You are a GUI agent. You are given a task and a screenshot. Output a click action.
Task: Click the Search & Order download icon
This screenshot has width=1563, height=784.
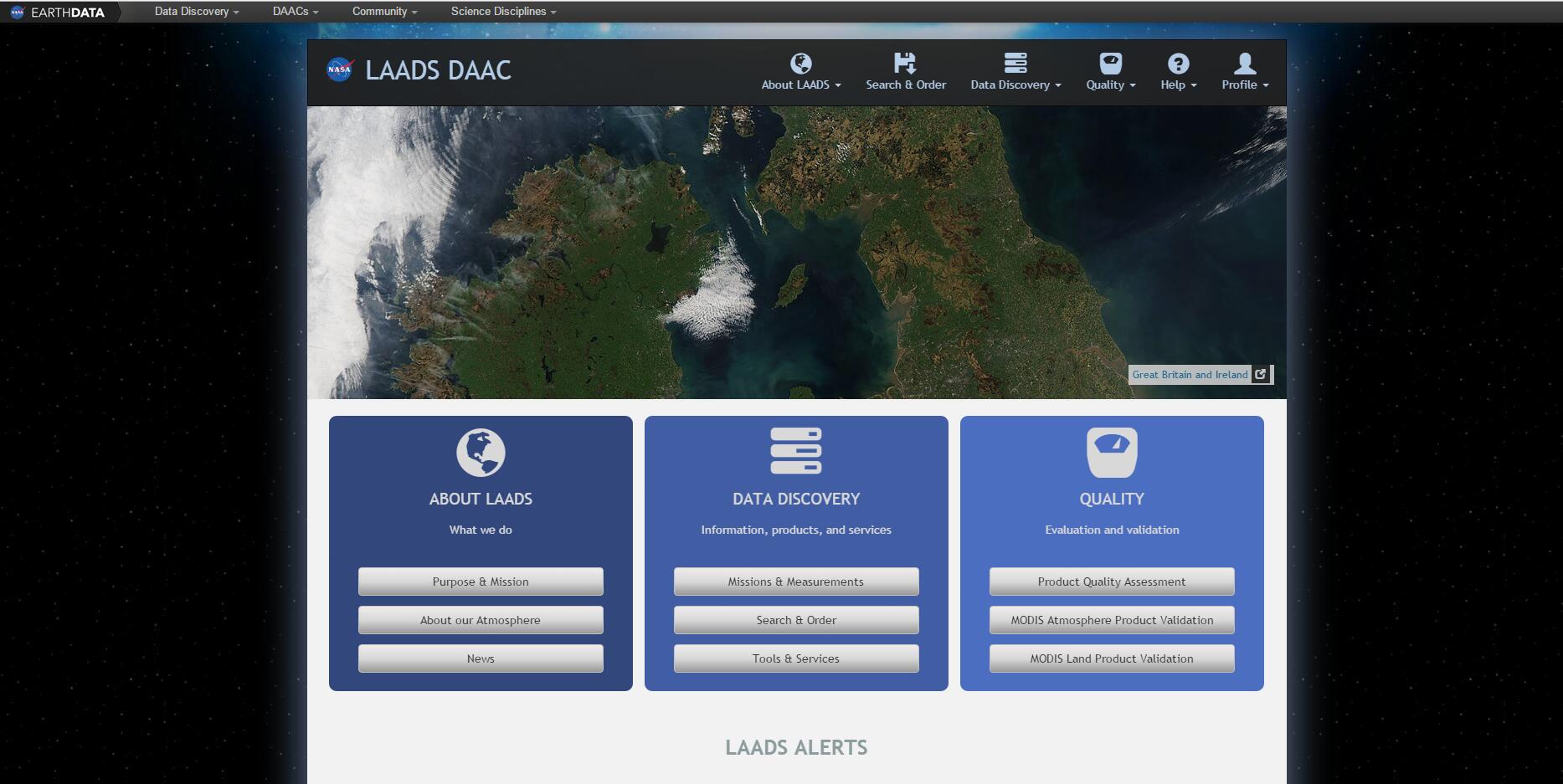(905, 64)
